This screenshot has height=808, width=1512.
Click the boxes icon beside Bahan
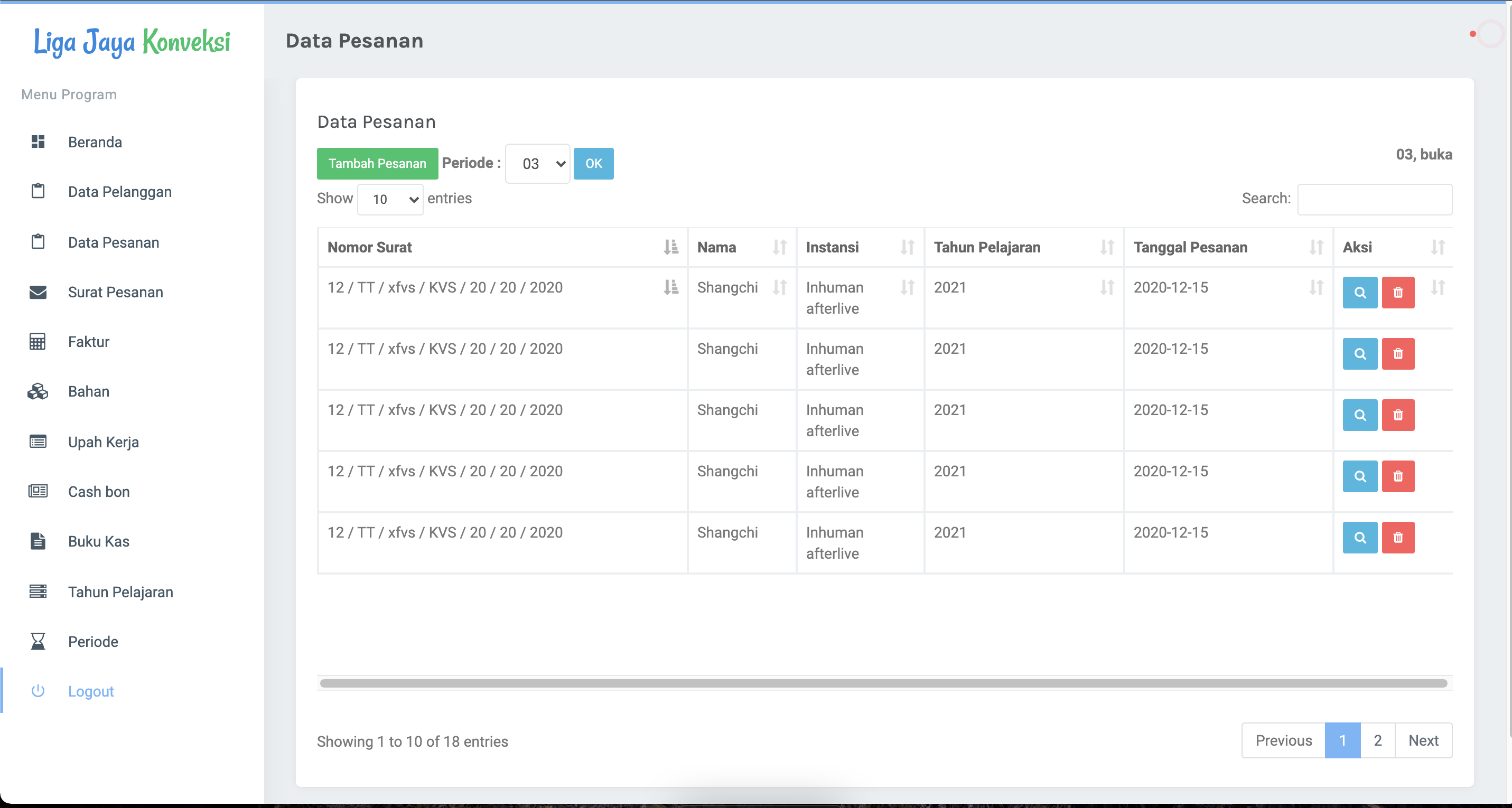tap(38, 391)
